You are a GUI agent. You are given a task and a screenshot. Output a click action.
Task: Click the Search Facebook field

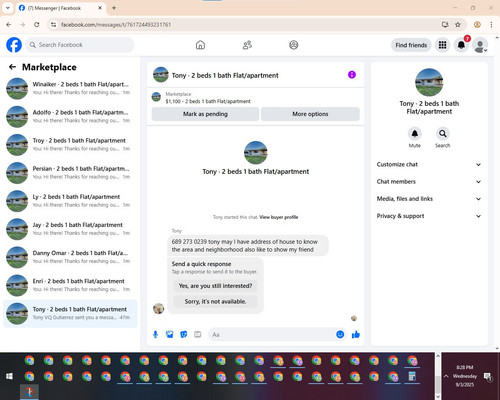tap(80, 45)
